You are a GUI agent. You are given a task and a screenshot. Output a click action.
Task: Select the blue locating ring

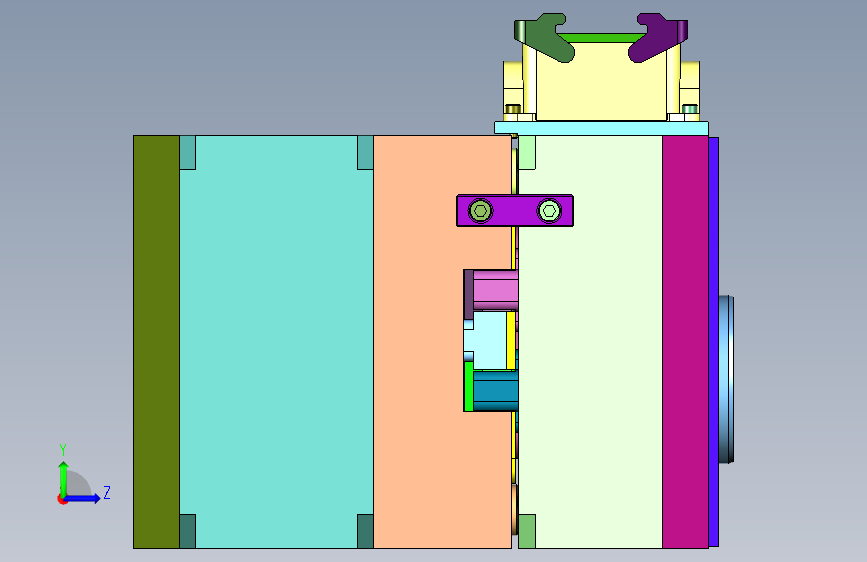click(727, 379)
